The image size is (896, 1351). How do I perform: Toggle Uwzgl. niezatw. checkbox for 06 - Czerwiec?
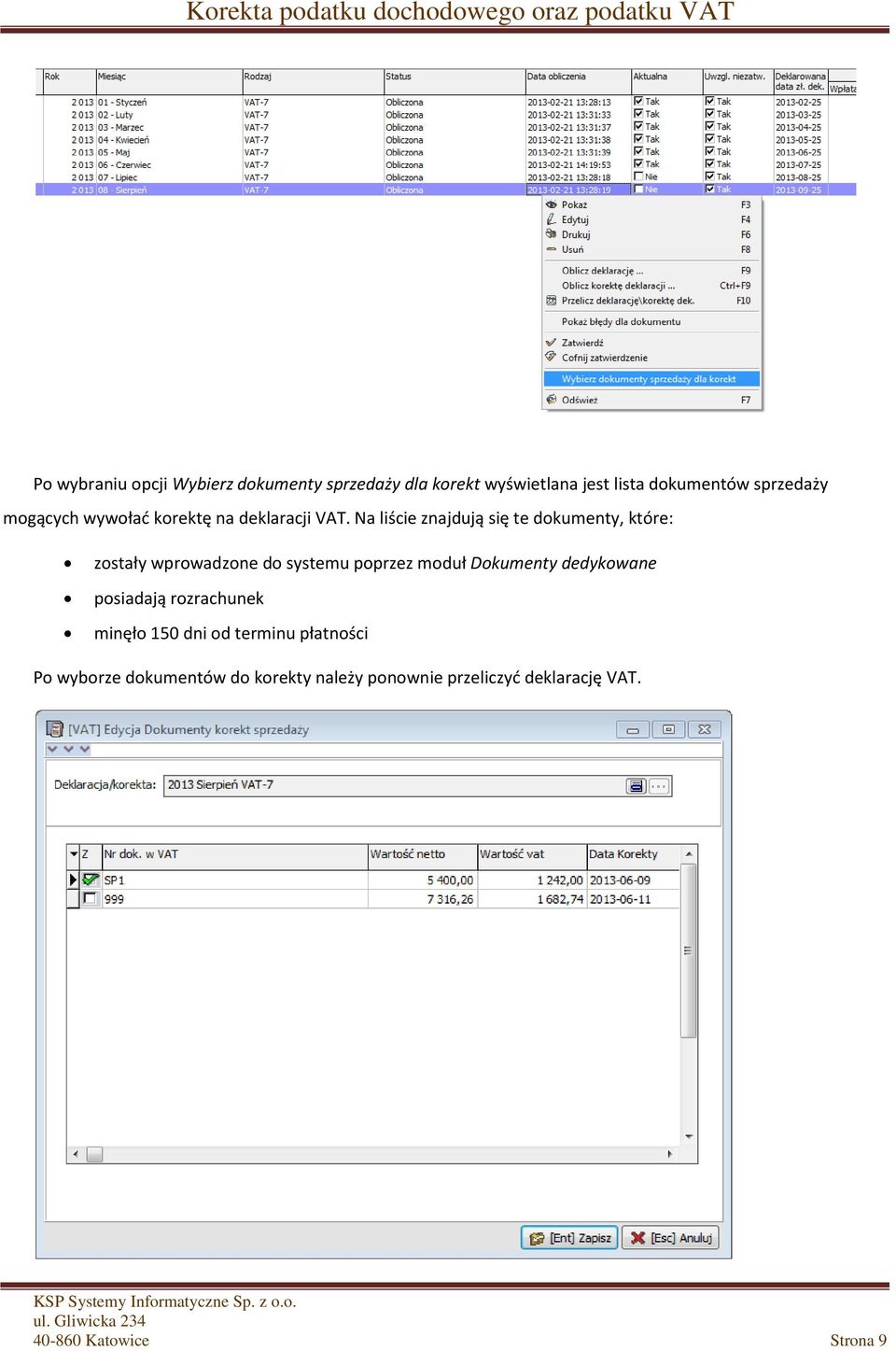click(710, 164)
